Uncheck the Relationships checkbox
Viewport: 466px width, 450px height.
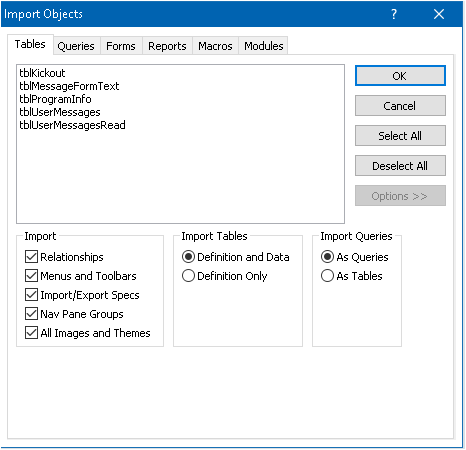pyautogui.click(x=31, y=257)
